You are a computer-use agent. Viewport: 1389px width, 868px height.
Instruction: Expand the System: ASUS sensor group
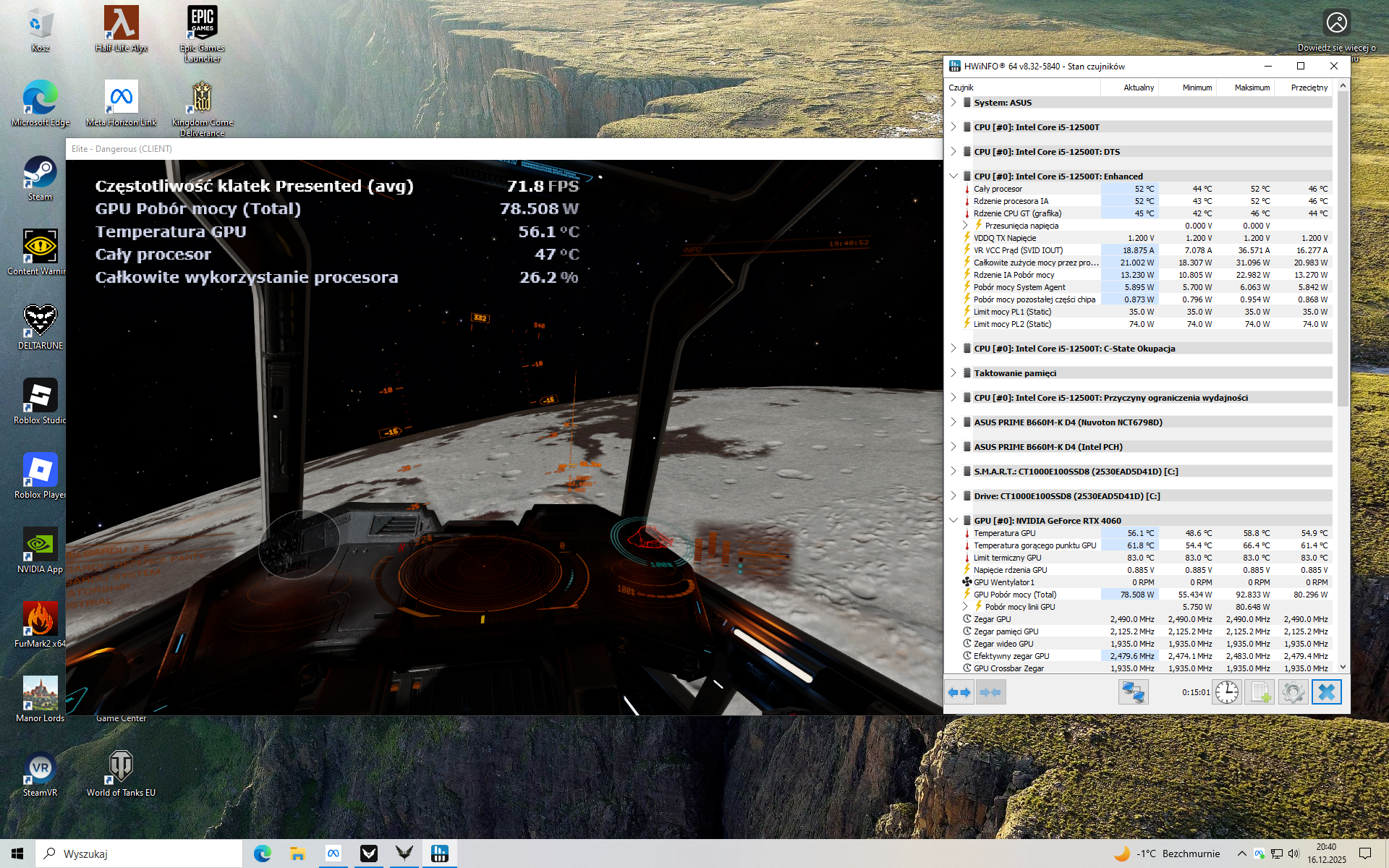click(953, 103)
